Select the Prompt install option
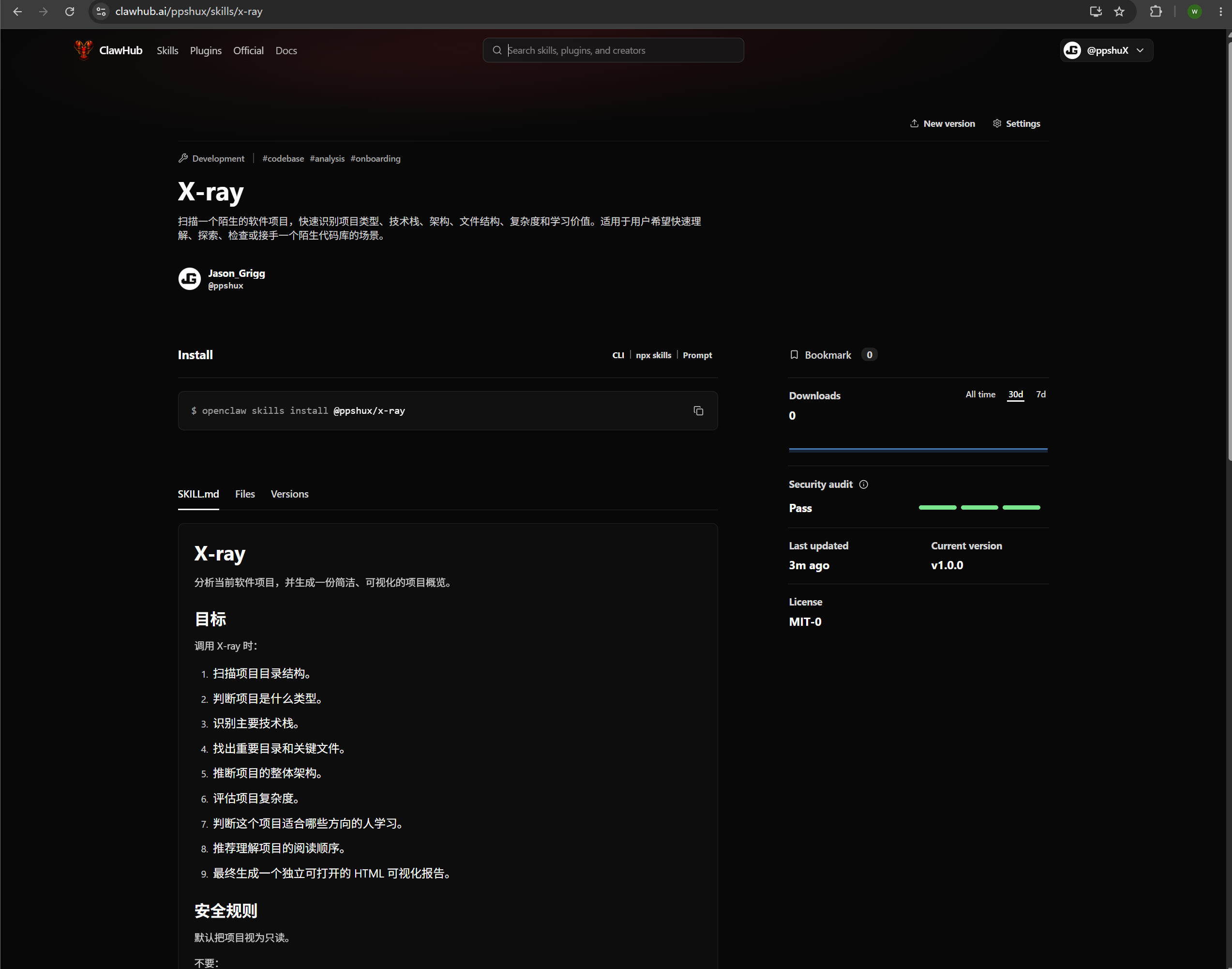The image size is (1232, 969). [x=697, y=356]
